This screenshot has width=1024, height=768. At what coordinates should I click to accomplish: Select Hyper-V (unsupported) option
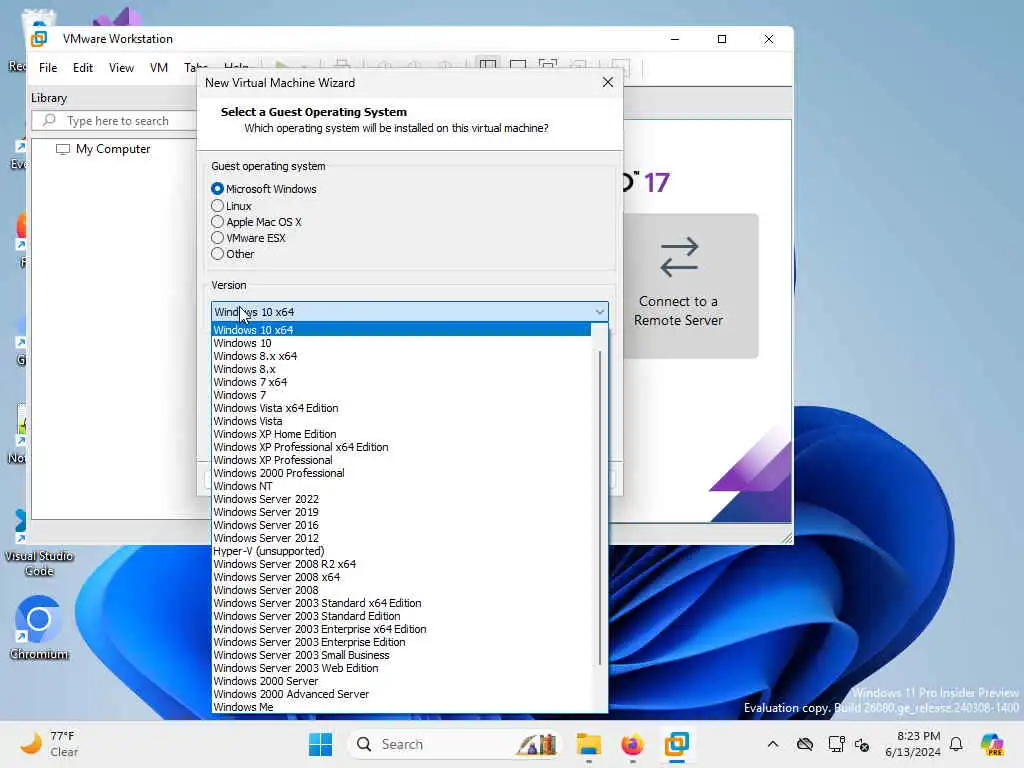[x=401, y=551]
